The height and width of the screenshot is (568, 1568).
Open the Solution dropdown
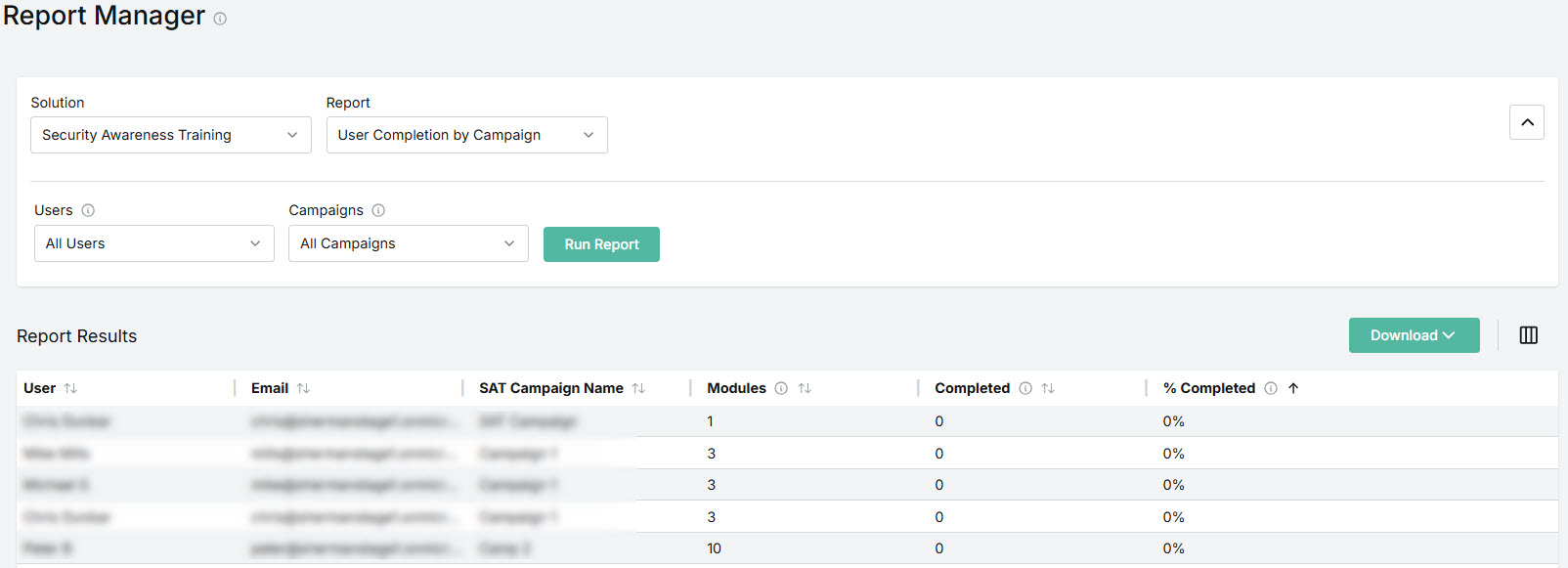point(170,135)
